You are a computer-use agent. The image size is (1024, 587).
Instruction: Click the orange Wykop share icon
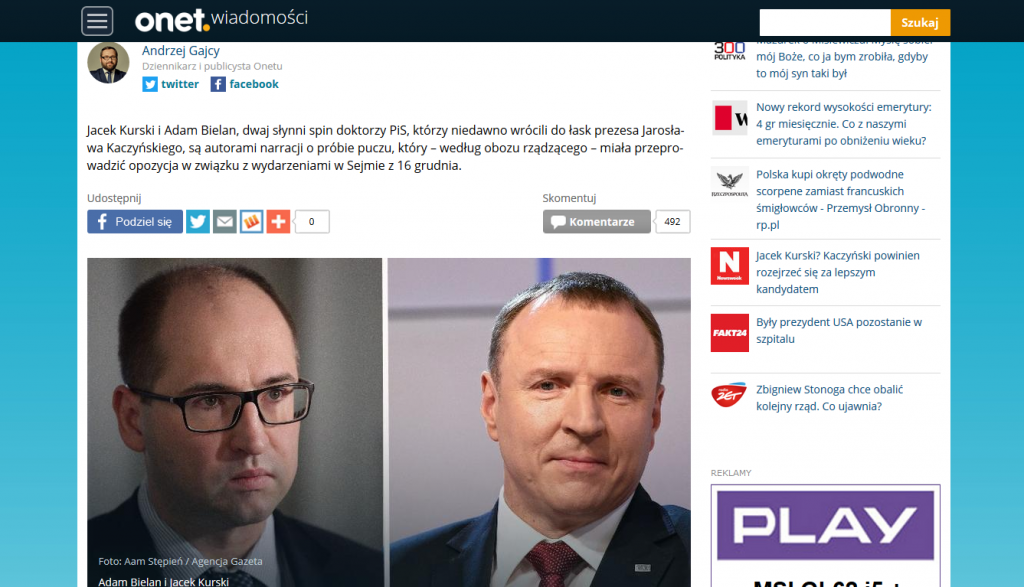click(x=251, y=222)
